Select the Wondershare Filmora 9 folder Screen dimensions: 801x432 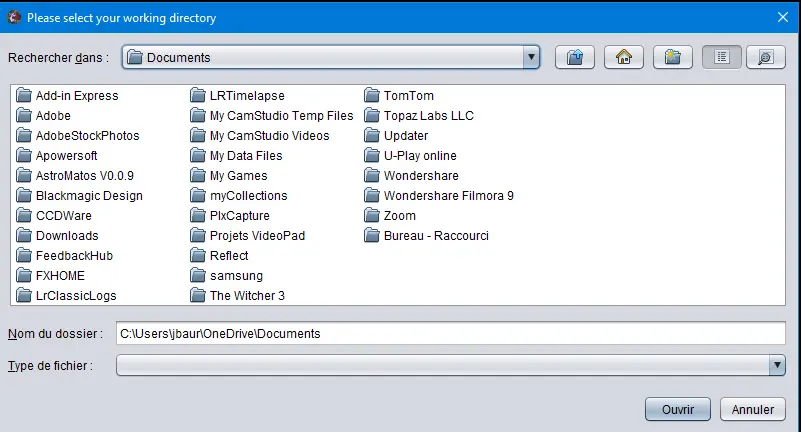point(439,196)
